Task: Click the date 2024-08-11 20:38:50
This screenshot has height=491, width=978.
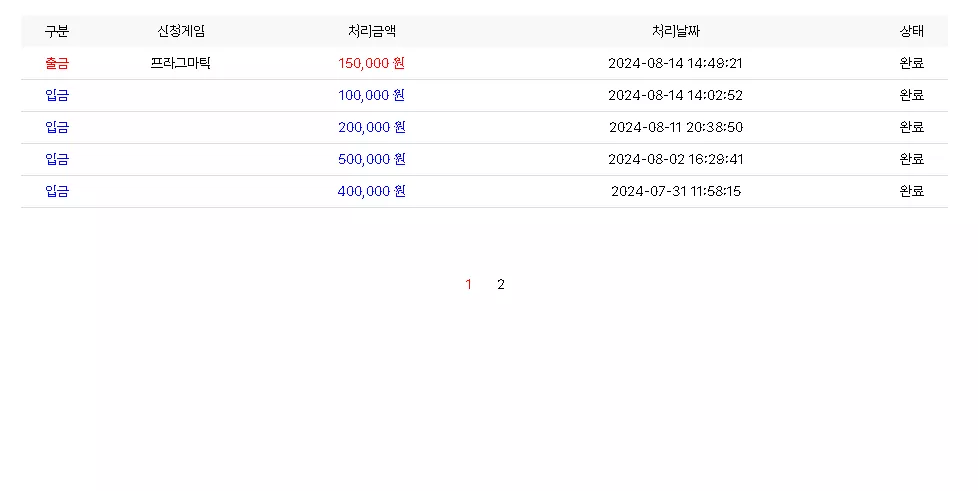Action: coord(676,127)
